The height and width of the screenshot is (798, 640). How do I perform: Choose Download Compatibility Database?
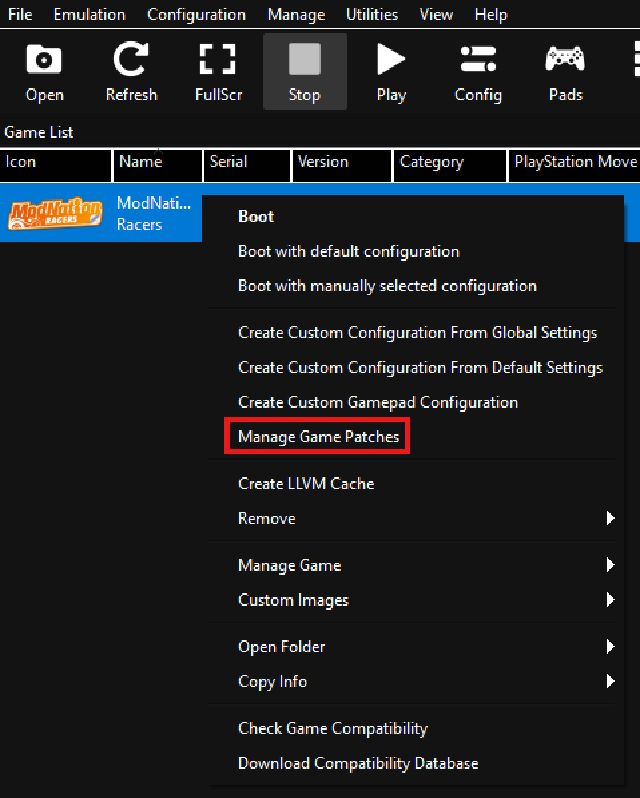click(358, 764)
